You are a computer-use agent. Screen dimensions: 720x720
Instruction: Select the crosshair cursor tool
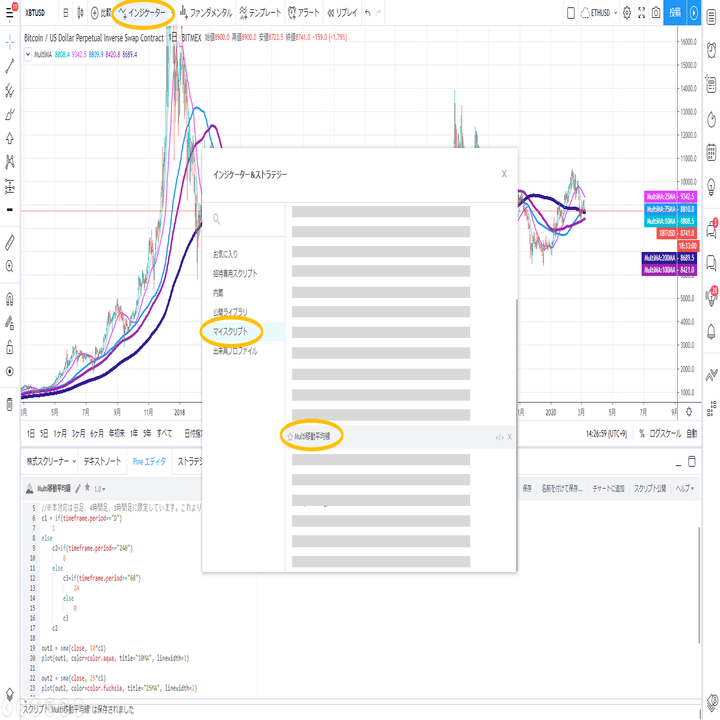pos(10,43)
